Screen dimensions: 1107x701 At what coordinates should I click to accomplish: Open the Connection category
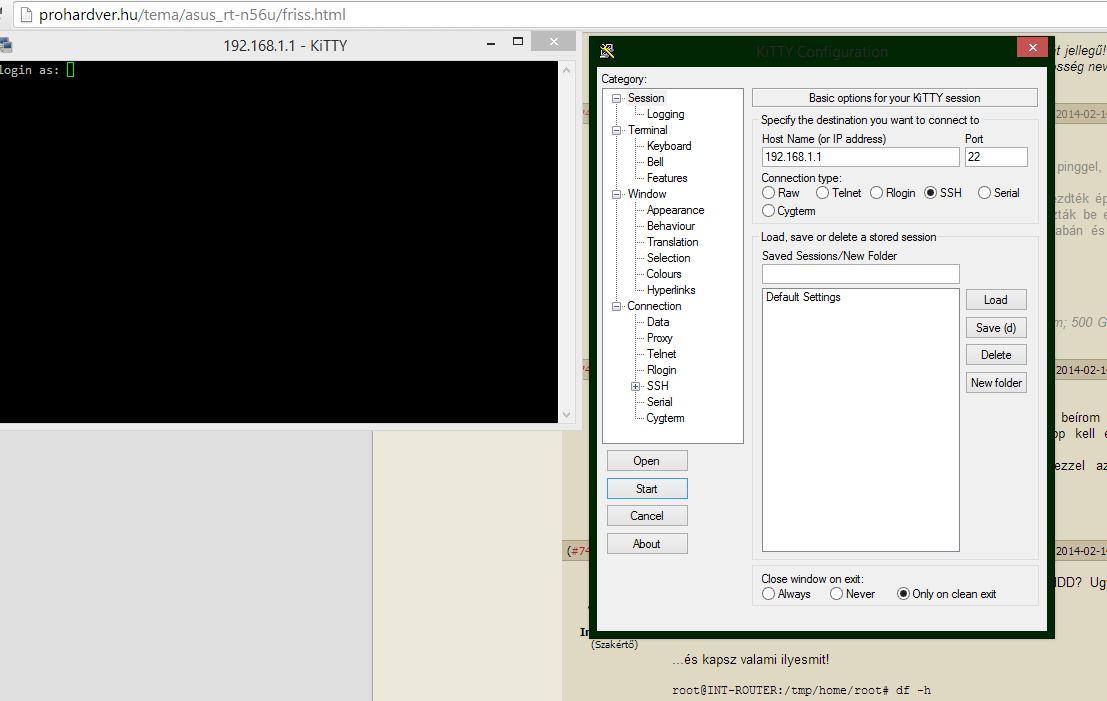point(654,306)
